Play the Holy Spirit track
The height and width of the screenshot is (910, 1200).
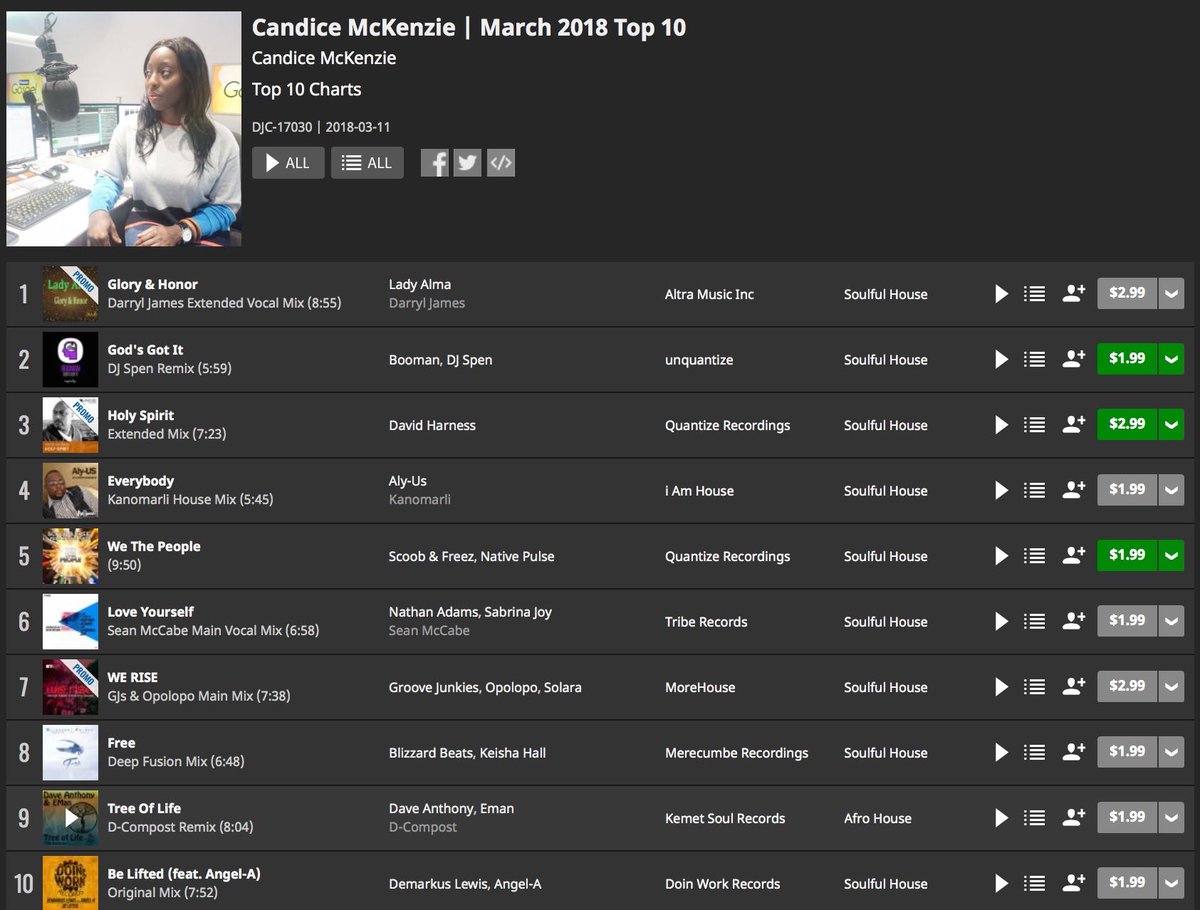1001,425
